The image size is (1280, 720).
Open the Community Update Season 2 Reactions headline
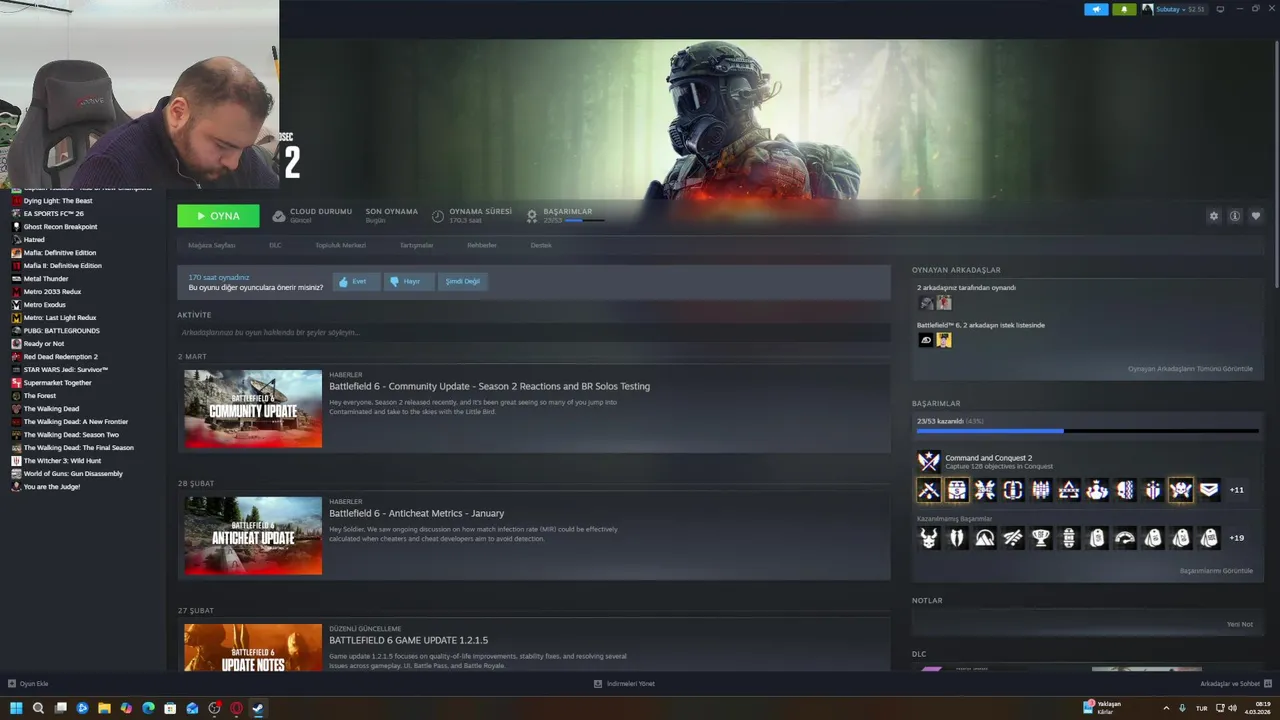coord(490,386)
